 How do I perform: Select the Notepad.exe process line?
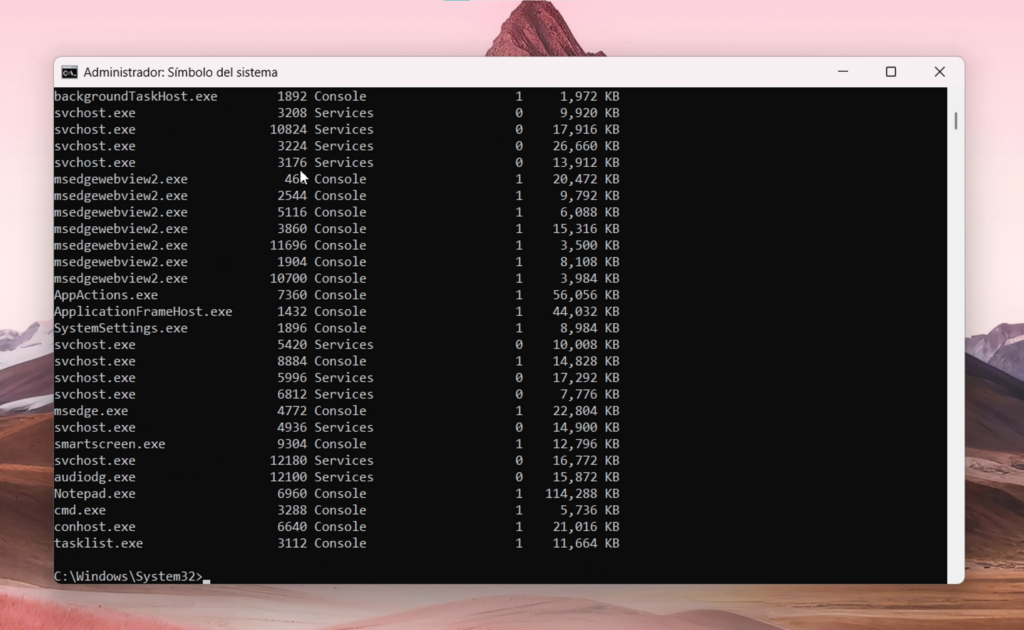point(95,493)
